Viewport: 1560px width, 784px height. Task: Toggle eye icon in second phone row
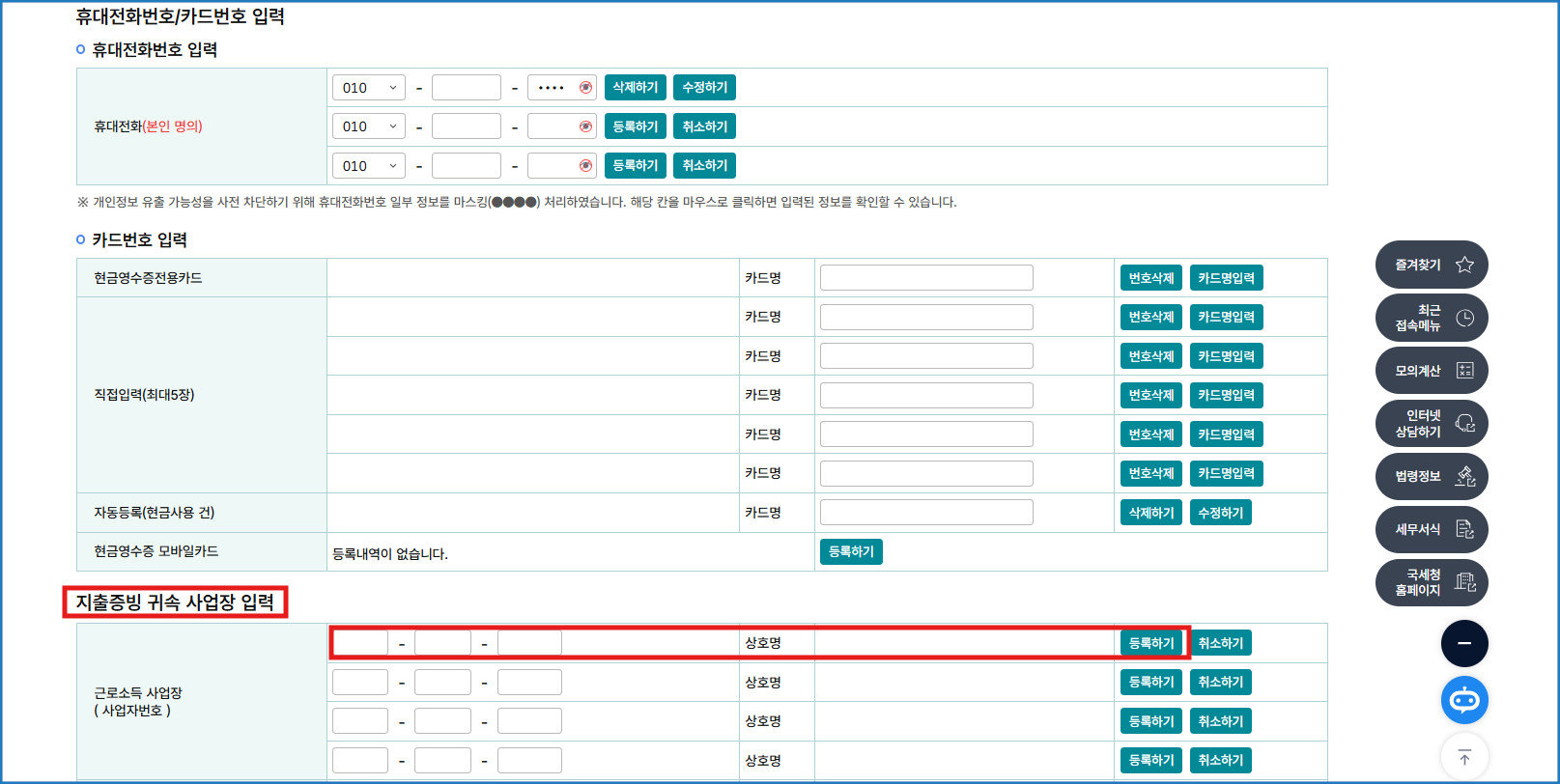(x=585, y=126)
